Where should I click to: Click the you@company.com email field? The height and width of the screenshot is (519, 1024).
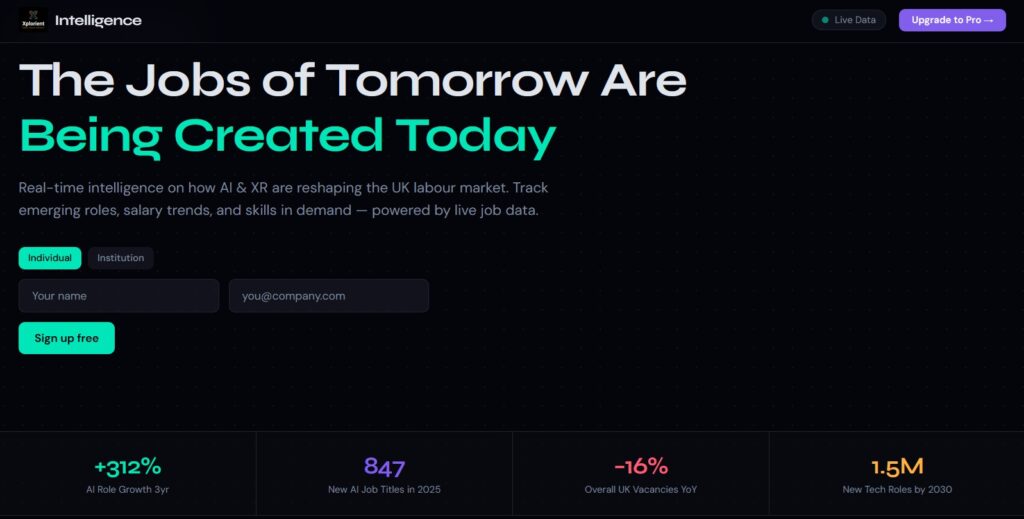pos(328,296)
